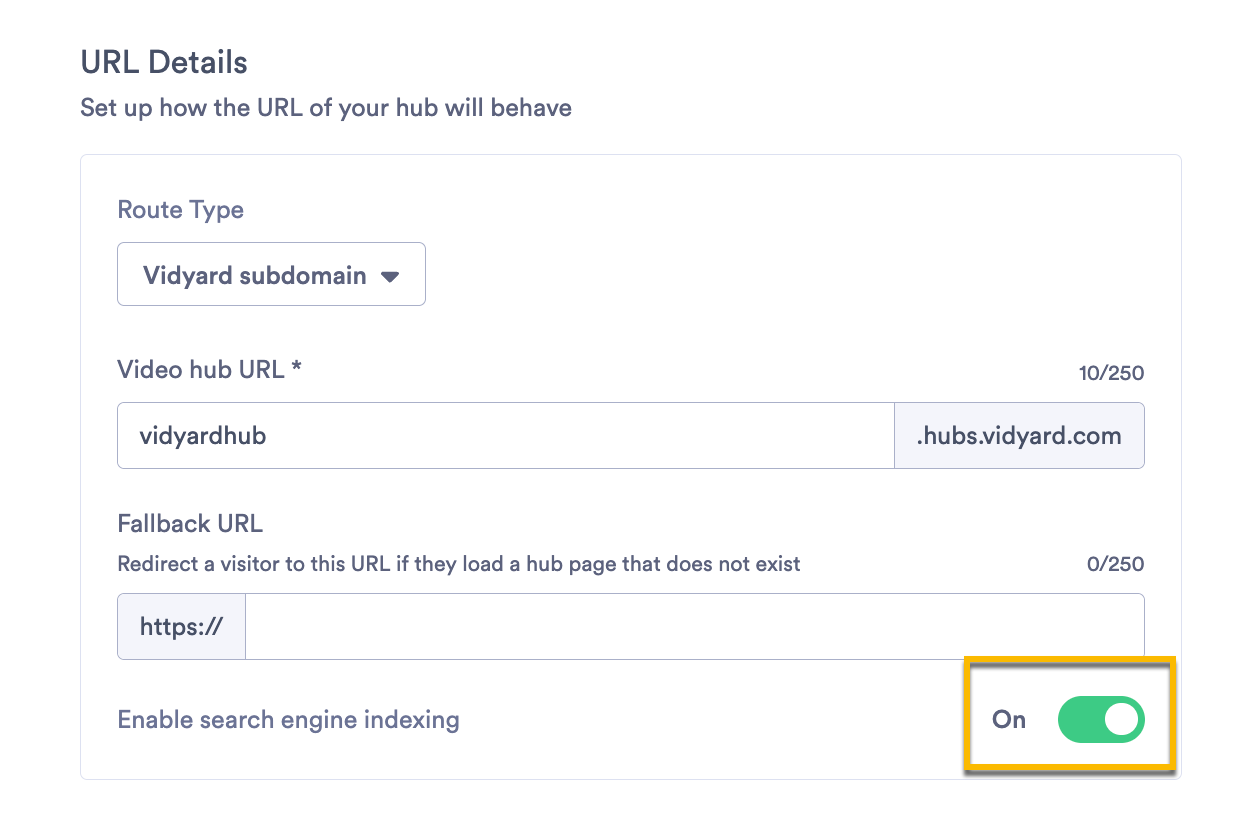Screen dimensions: 1244x830
Task: Click the .hubs.vidyard.com domain suffix
Action: click(x=1019, y=436)
